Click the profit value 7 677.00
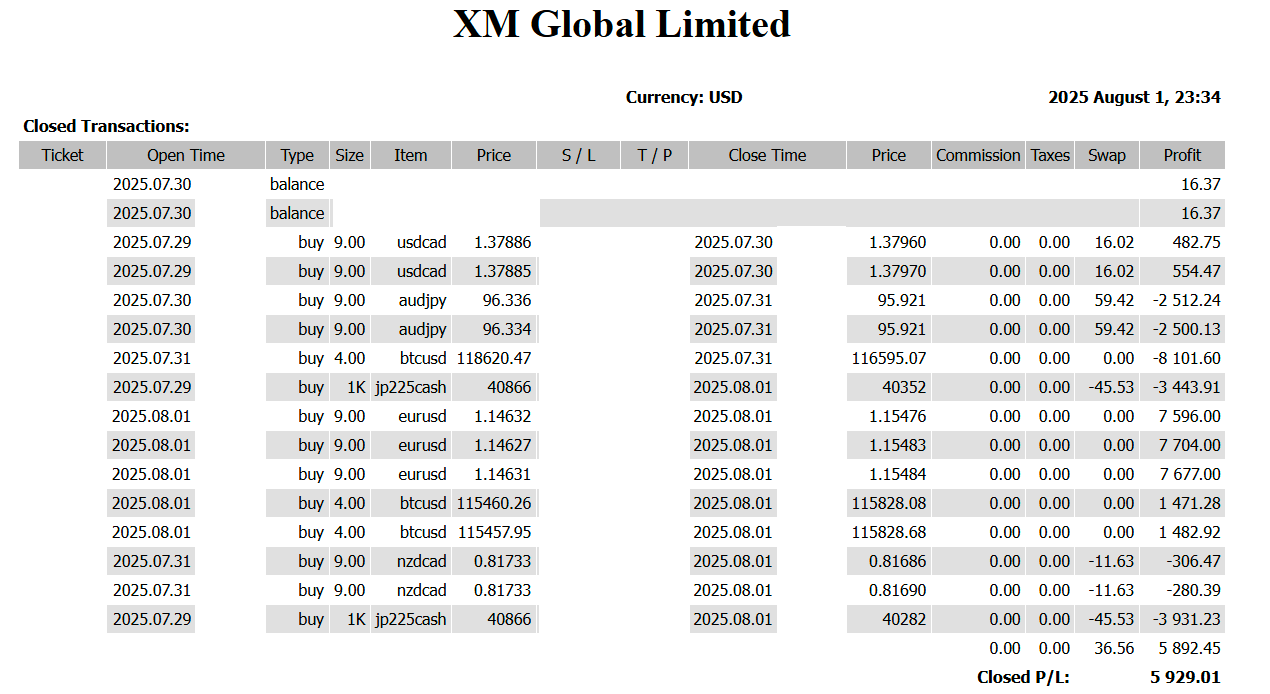 (1190, 474)
